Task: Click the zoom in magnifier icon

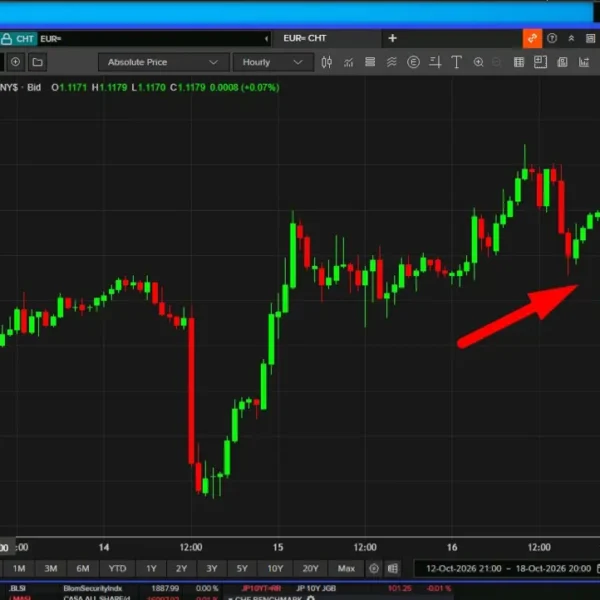Action: 478,62
